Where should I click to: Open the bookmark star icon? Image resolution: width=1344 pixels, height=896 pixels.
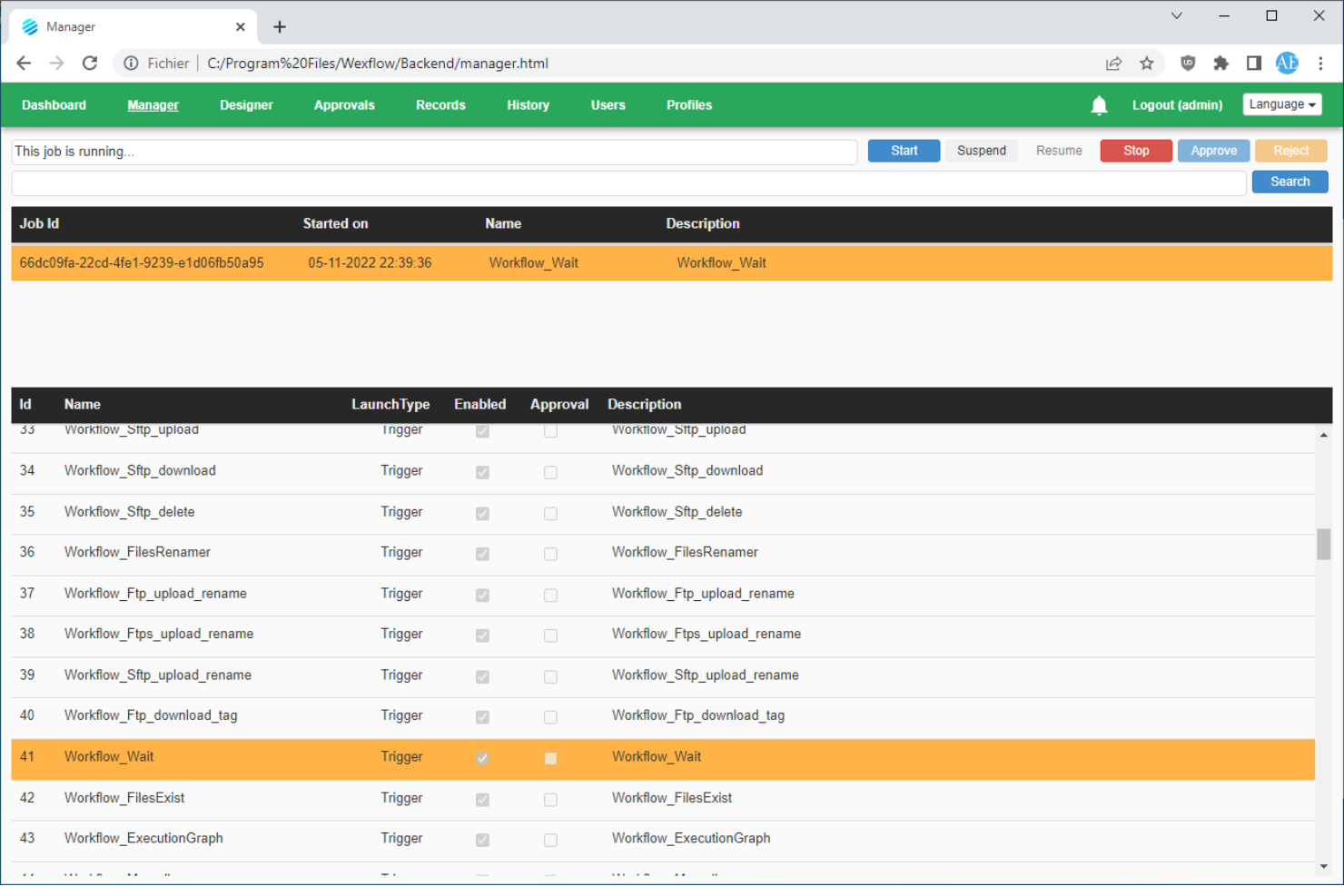click(x=1147, y=63)
